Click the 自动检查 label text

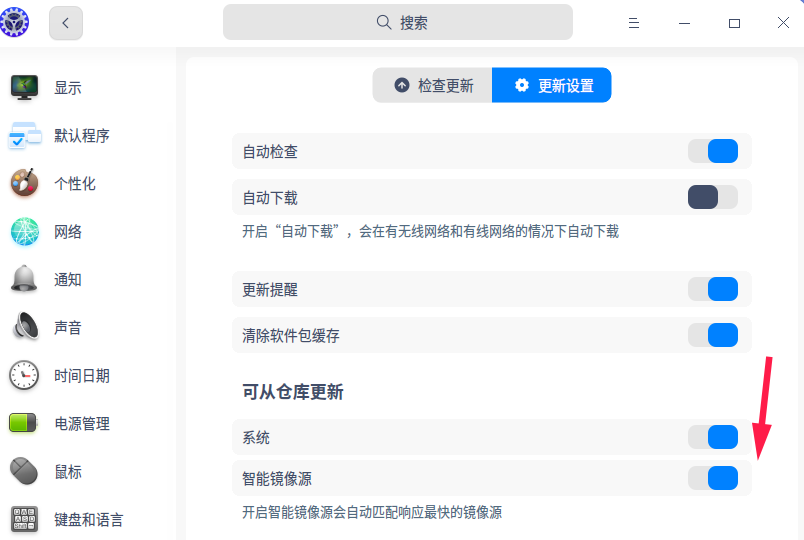tap(270, 152)
